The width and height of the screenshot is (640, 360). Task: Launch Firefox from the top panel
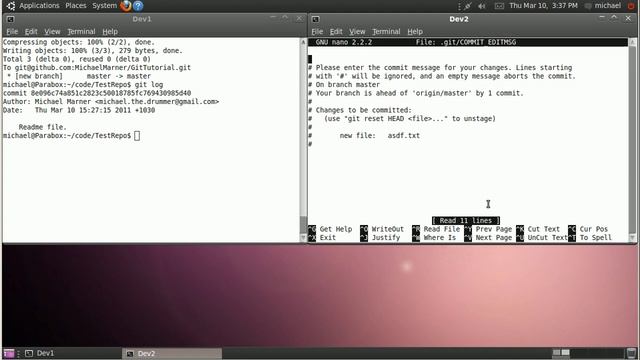[x=126, y=6]
